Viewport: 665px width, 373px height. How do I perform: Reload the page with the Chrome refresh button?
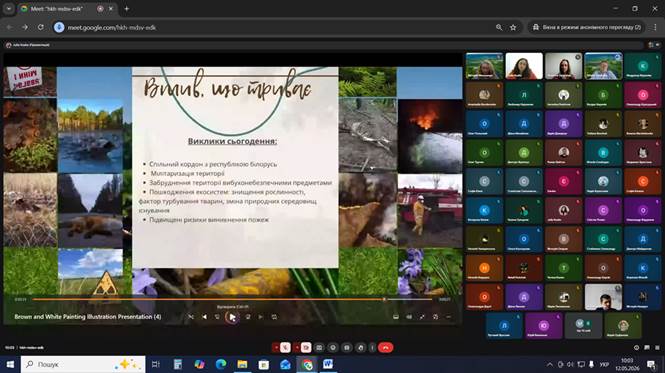pos(41,27)
